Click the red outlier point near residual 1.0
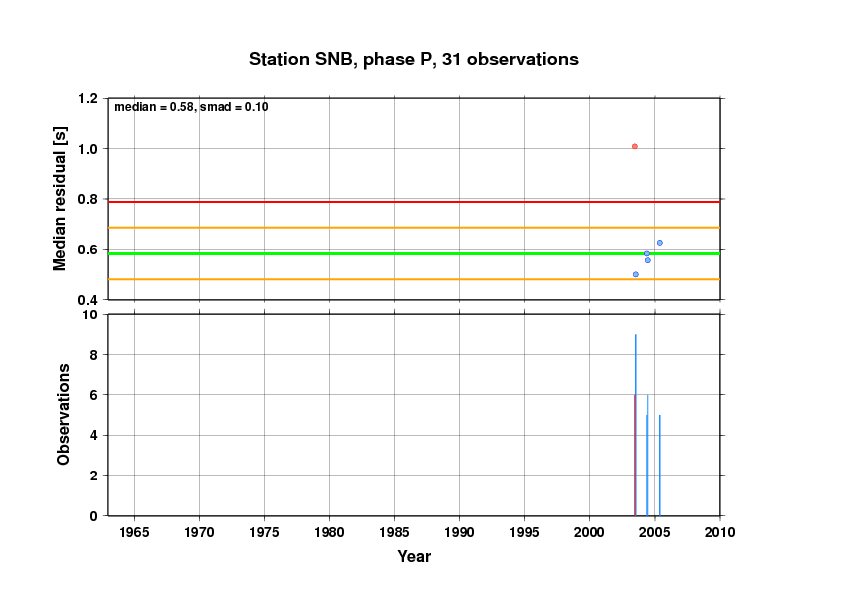This screenshot has width=842, height=595. pos(635,146)
